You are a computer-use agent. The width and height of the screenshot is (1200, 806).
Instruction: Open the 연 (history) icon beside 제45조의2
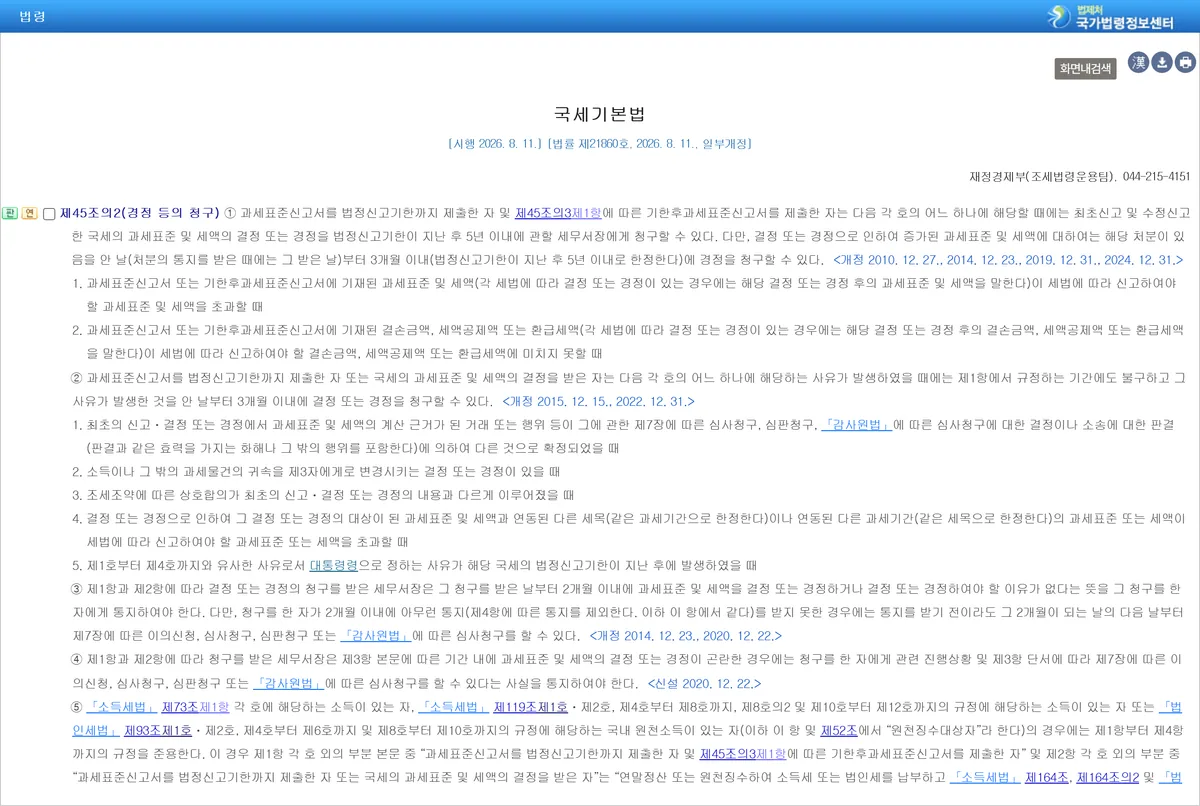click(x=29, y=213)
